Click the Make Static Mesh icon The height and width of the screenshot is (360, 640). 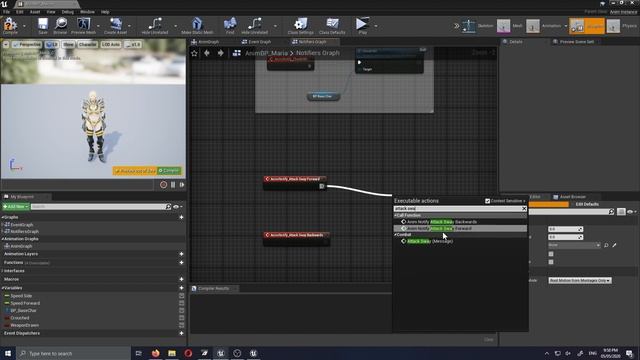[197, 25]
